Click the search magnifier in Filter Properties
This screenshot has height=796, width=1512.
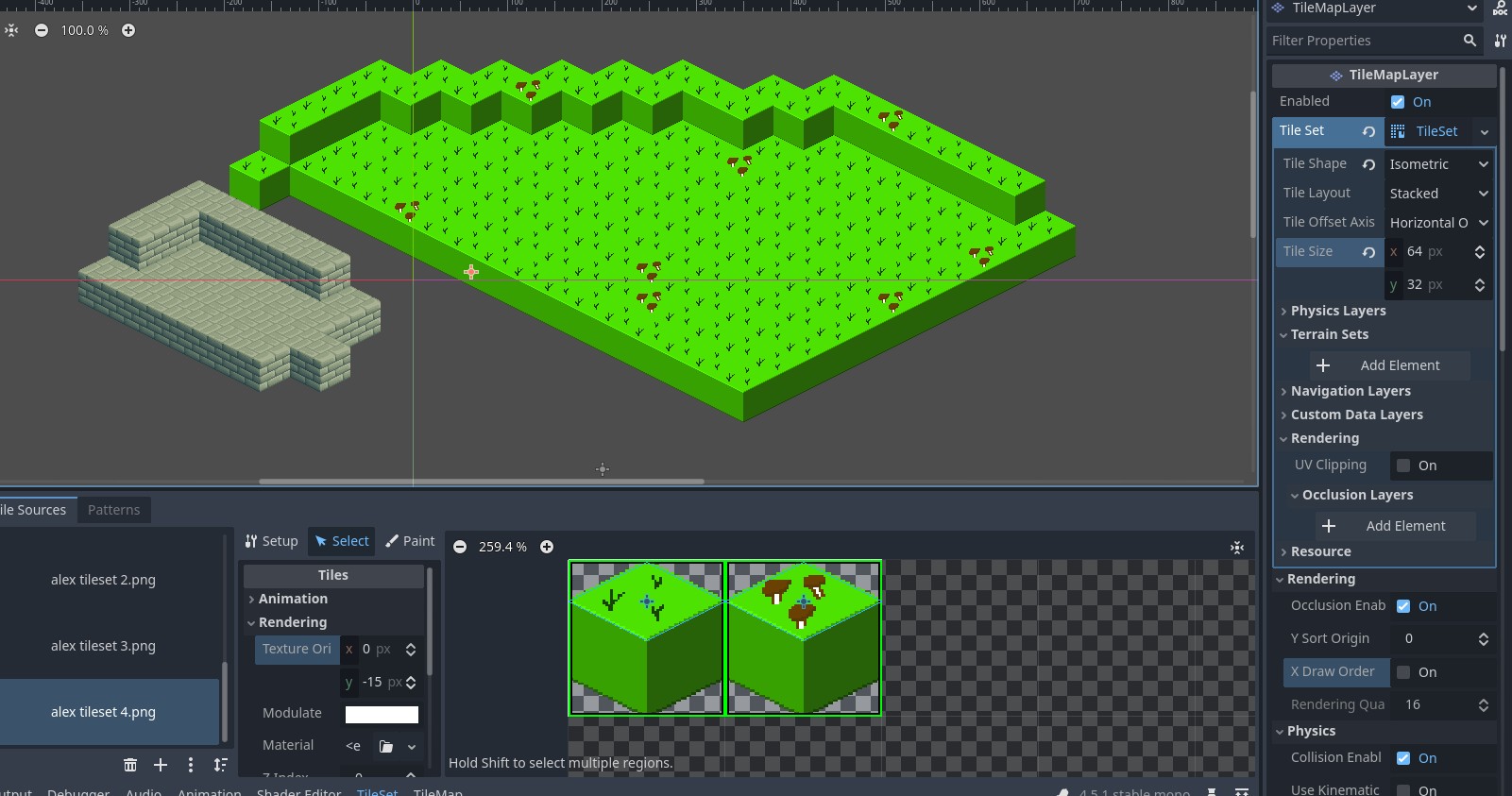pos(1470,41)
